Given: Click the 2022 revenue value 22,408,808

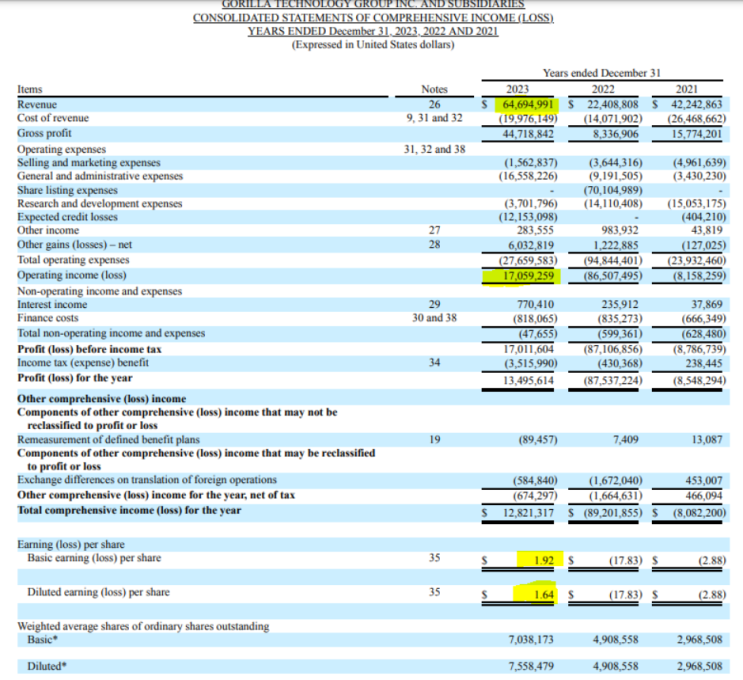Looking at the screenshot, I should click(x=613, y=104).
